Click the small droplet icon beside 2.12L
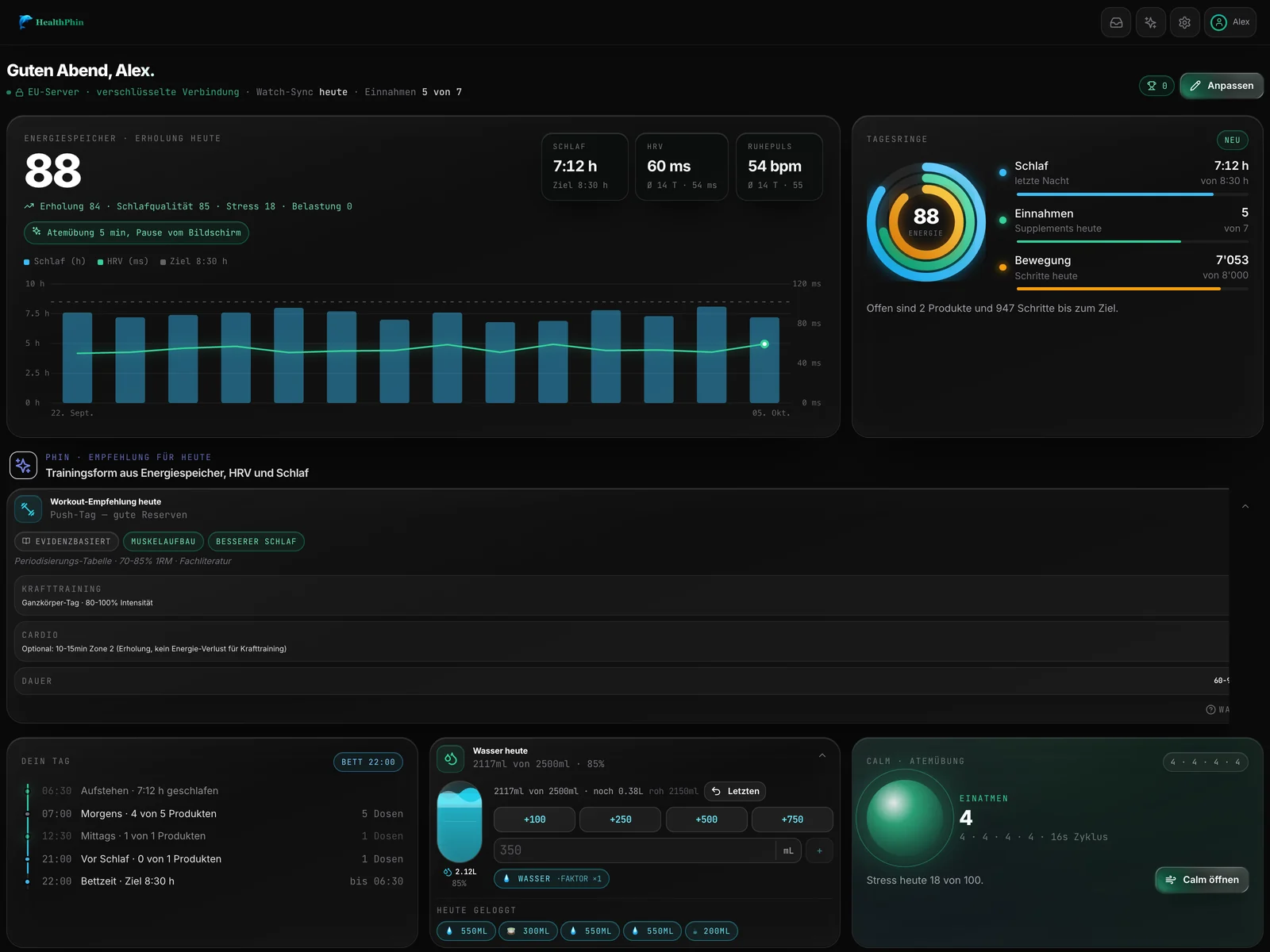This screenshot has width=1270, height=952. [448, 872]
